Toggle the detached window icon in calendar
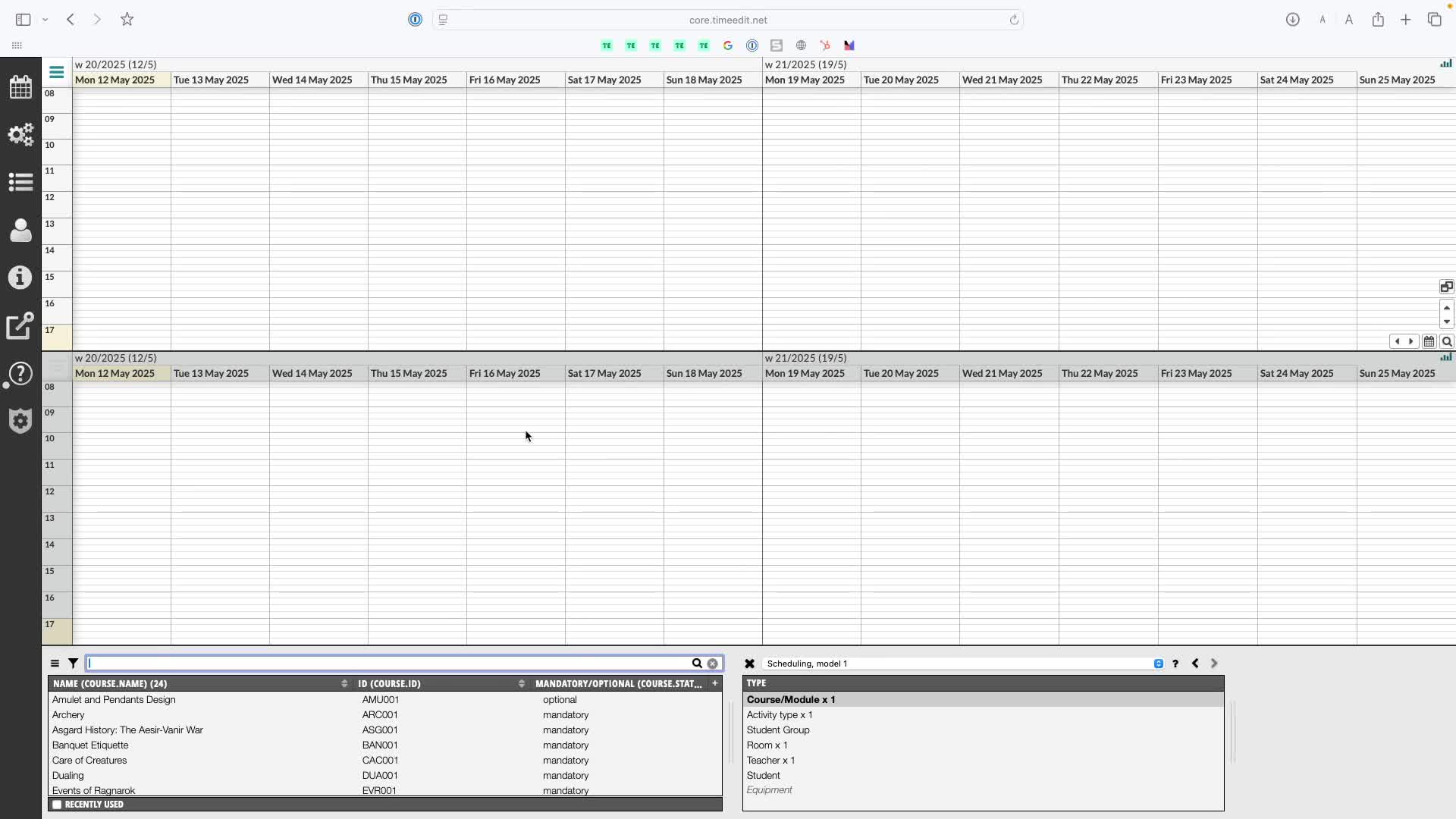This screenshot has width=1456, height=819. pyautogui.click(x=1446, y=287)
